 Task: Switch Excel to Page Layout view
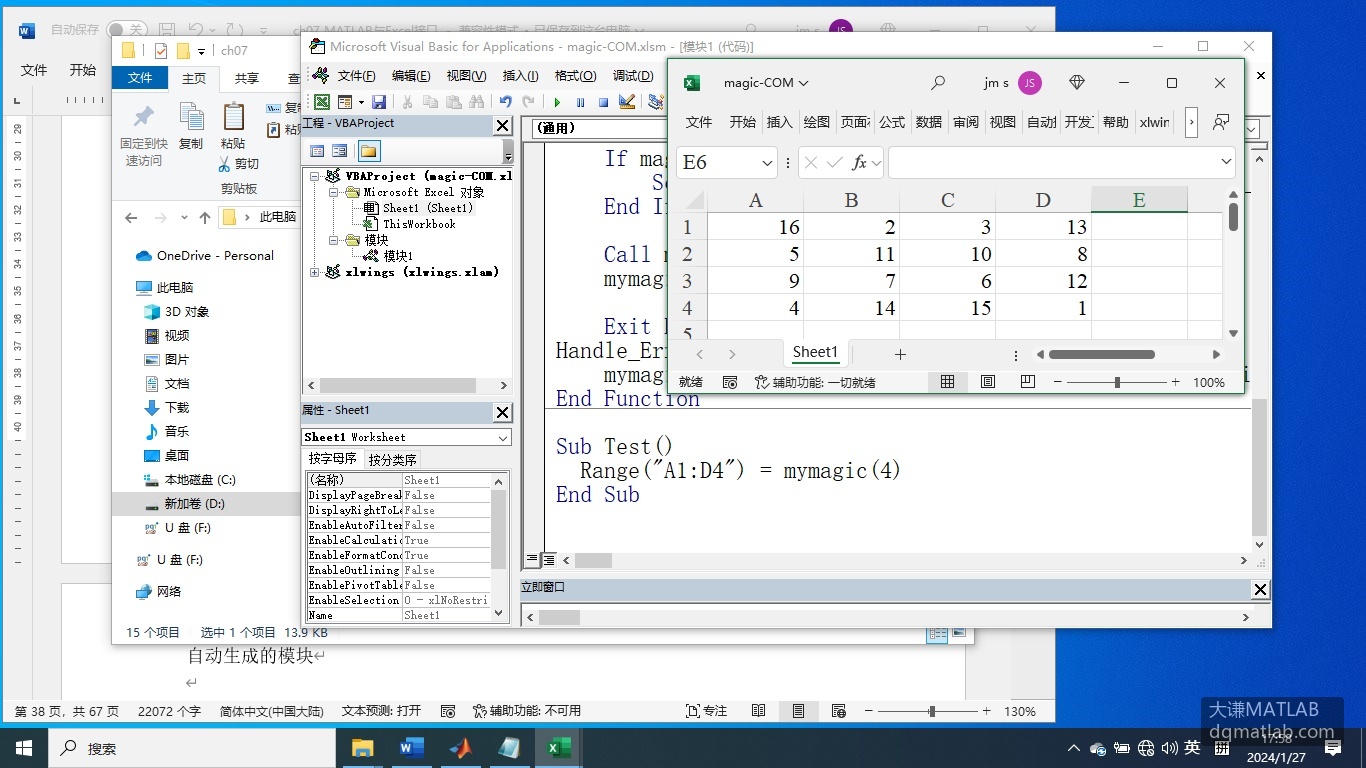[988, 382]
